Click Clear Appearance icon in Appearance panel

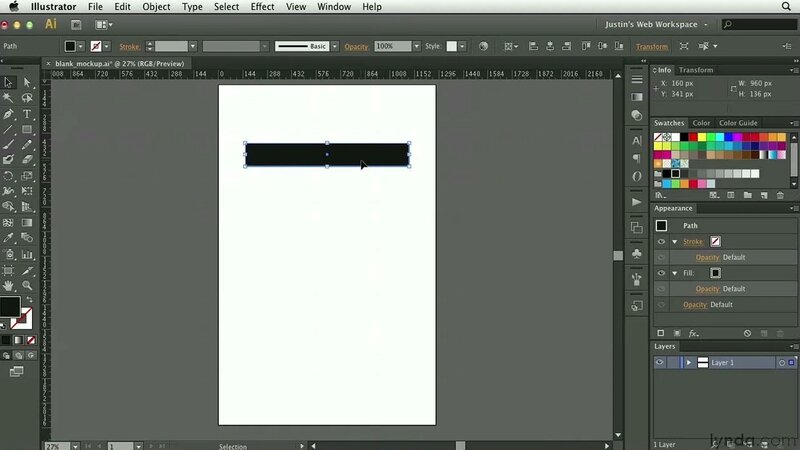click(x=747, y=333)
